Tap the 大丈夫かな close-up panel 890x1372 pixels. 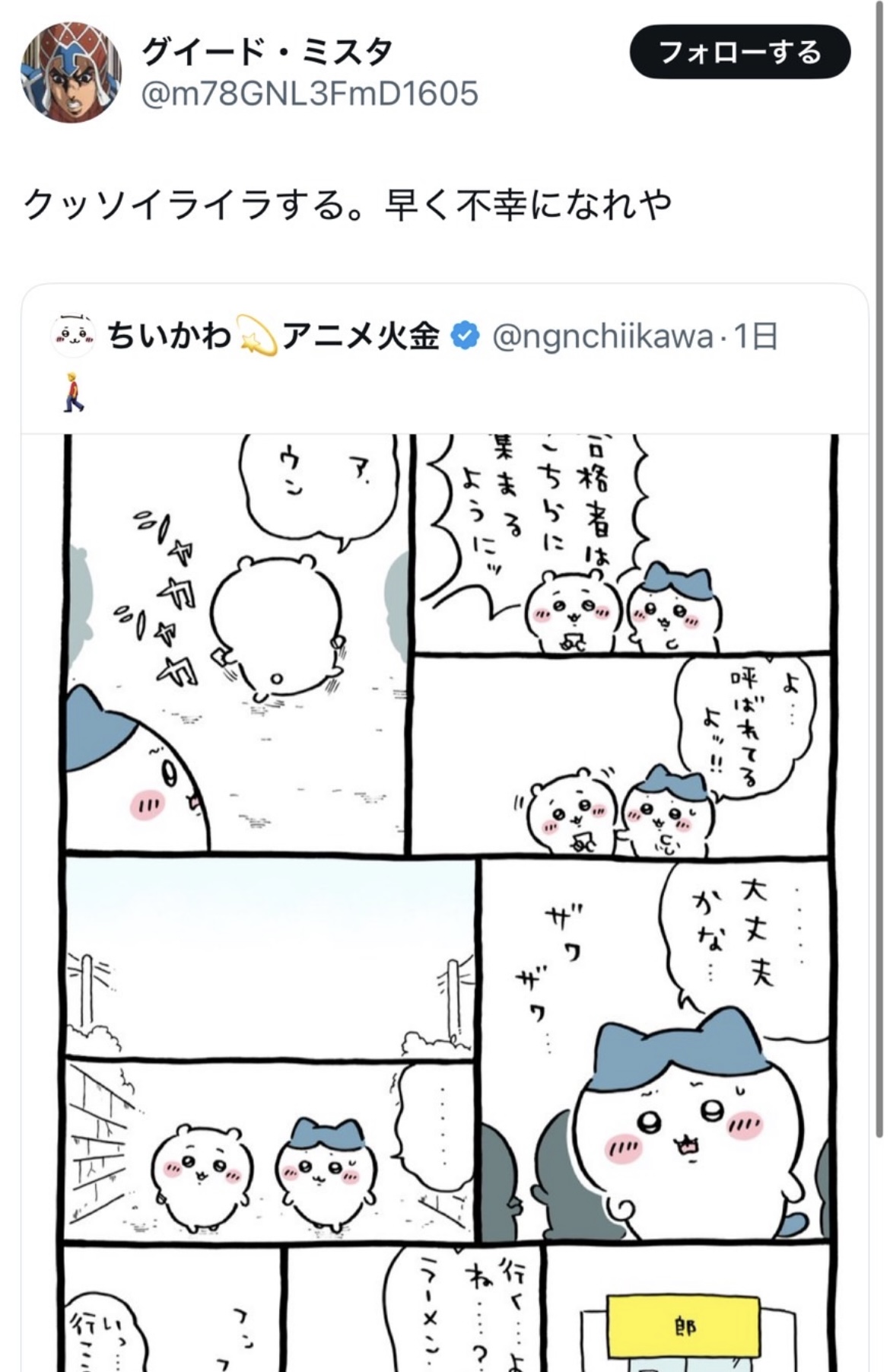coord(656,1050)
